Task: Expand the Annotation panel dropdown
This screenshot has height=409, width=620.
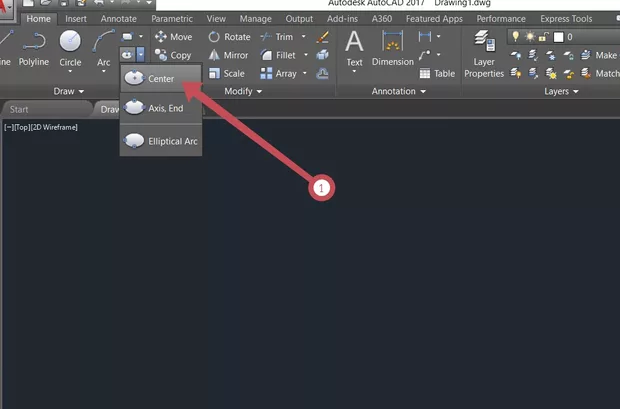Action: [x=397, y=91]
